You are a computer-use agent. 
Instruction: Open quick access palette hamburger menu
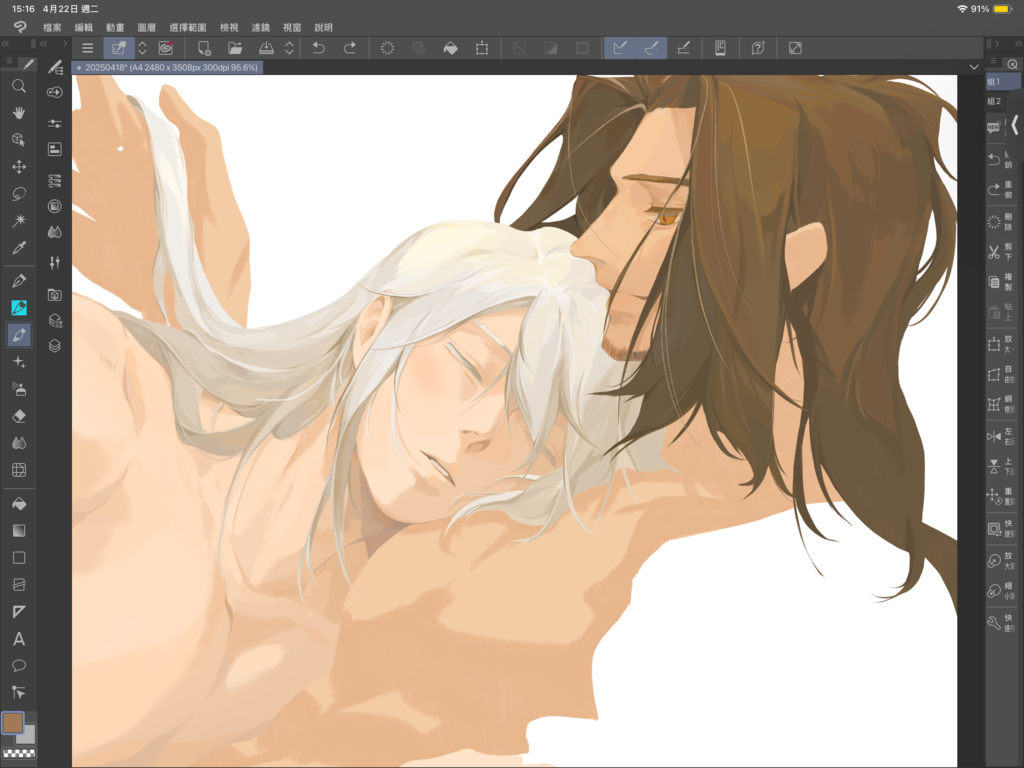(993, 61)
